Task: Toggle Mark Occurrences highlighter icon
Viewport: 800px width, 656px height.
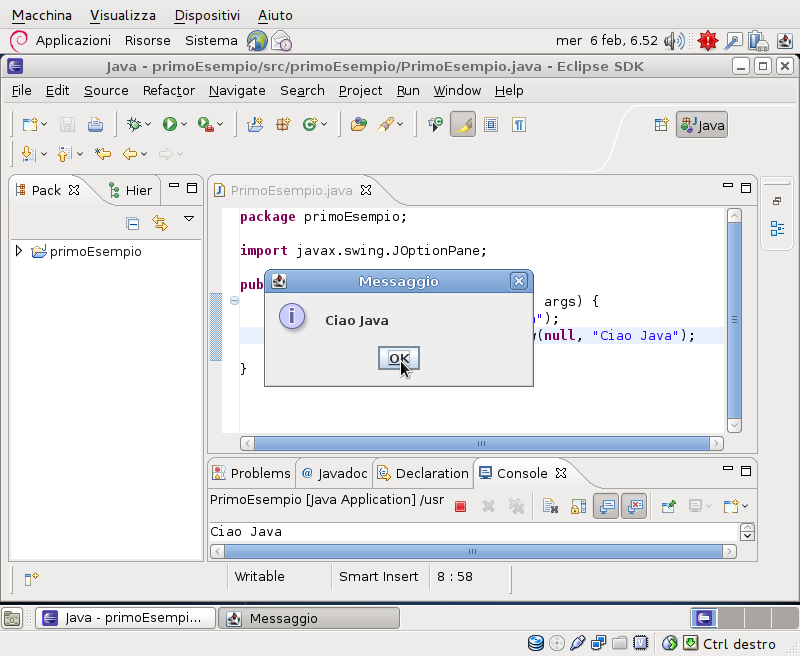Action: pos(463,124)
